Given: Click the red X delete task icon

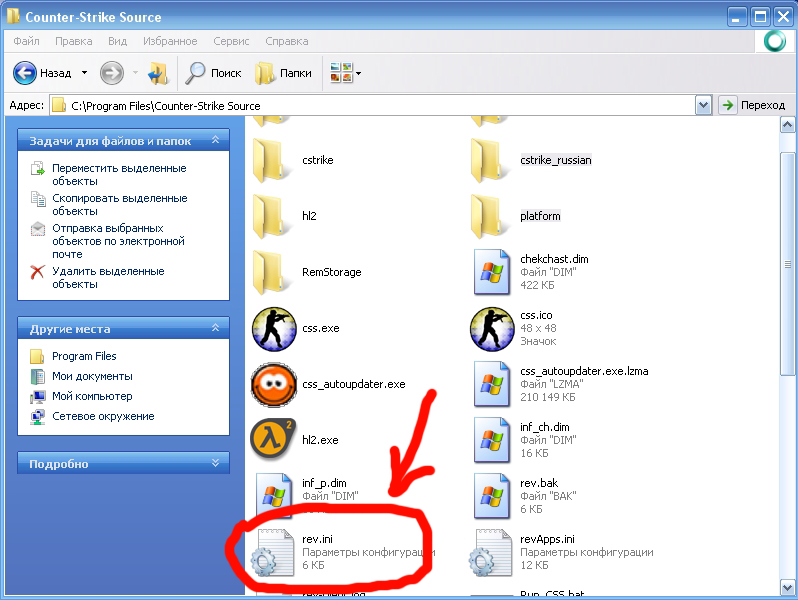Looking at the screenshot, I should (38, 272).
